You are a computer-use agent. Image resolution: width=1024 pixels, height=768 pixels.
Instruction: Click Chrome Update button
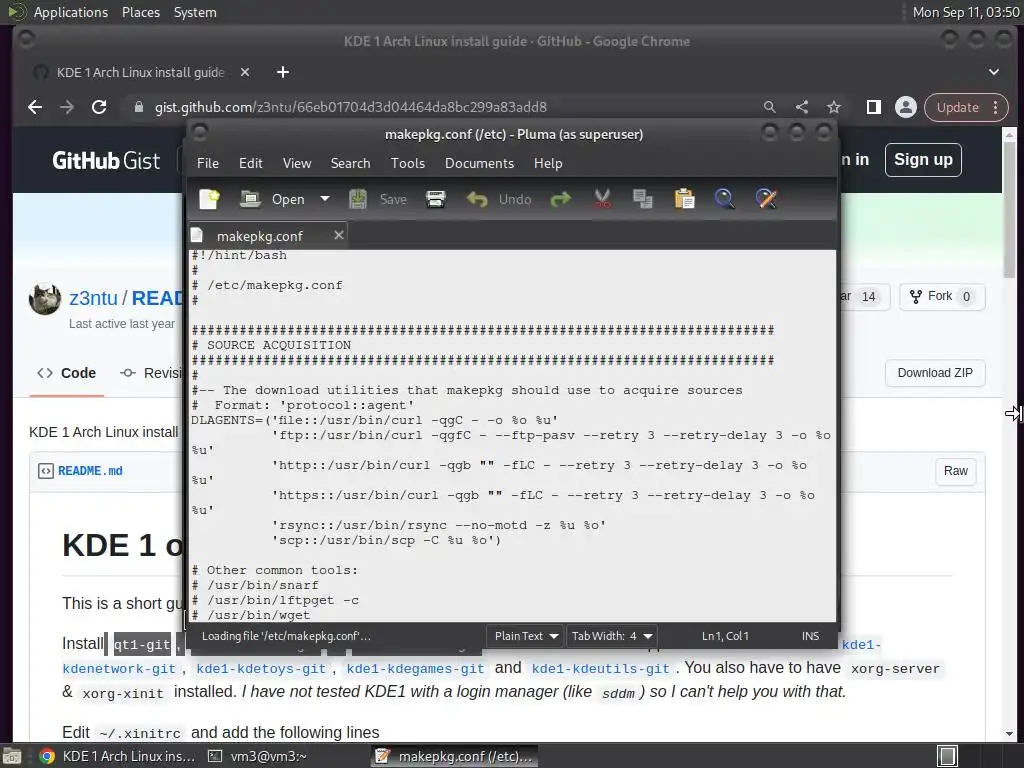966,107
